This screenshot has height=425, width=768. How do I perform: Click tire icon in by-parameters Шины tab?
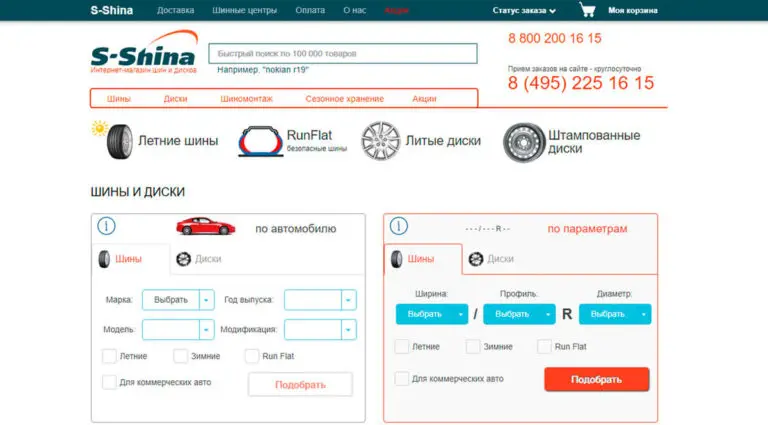[x=396, y=259]
